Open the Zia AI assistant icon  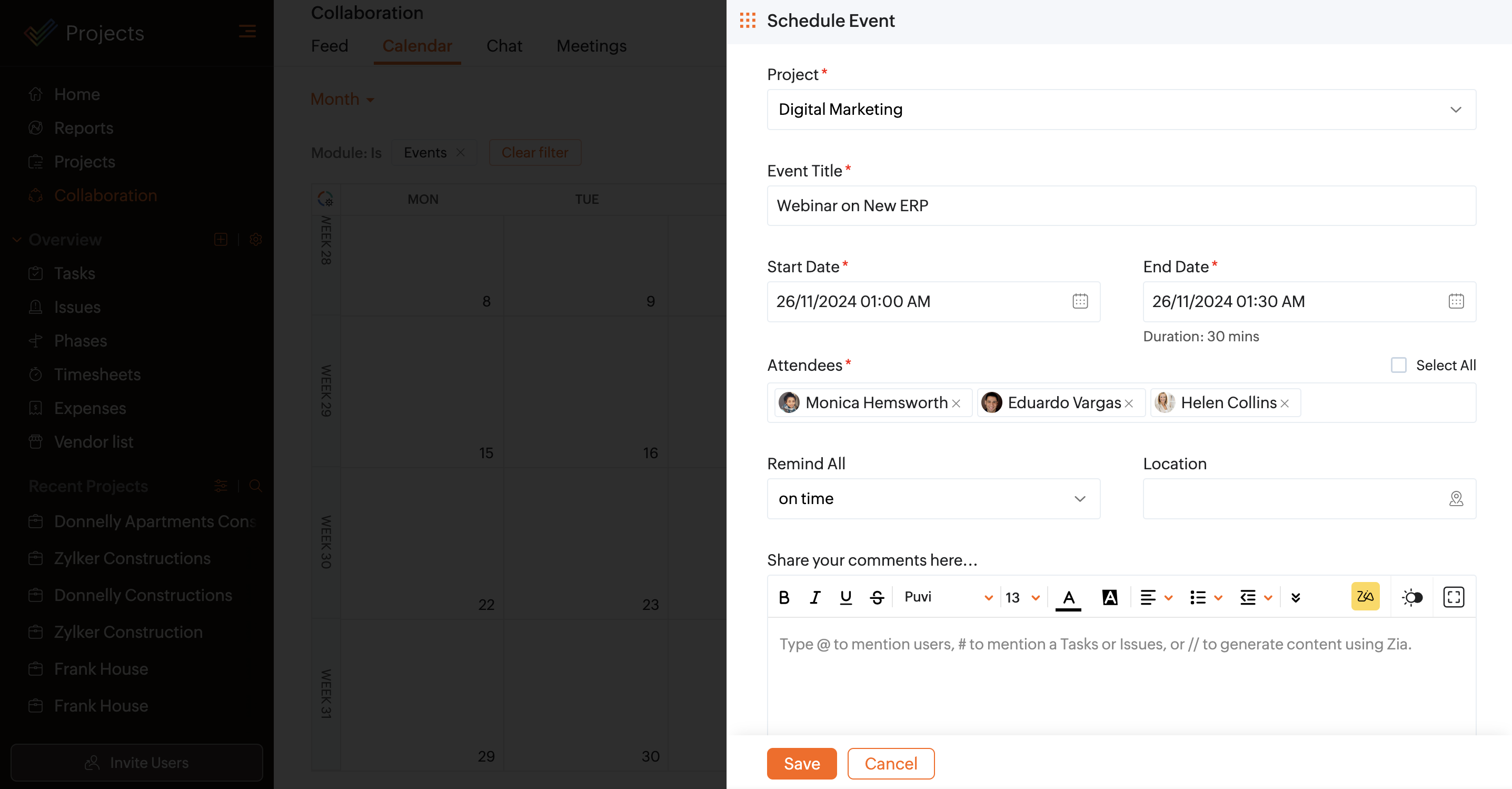pos(1365,596)
